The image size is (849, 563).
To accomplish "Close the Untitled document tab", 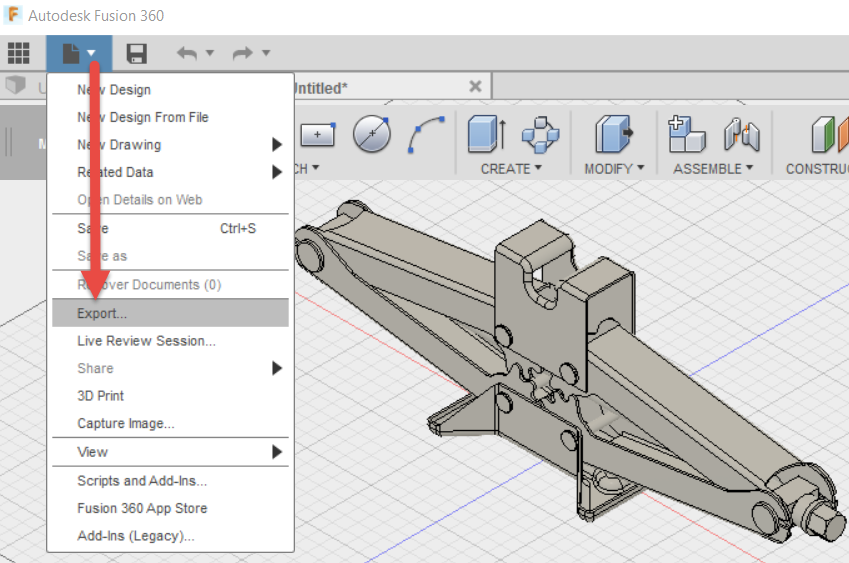I will (x=475, y=86).
